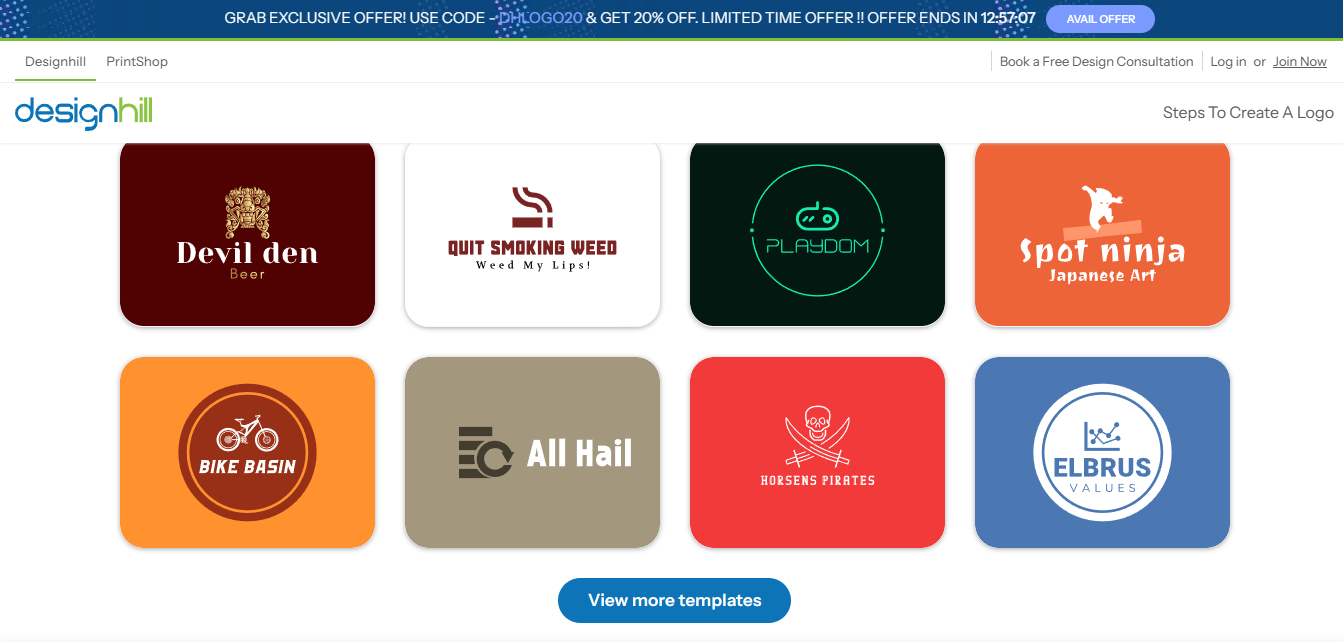
Task: Click the cigarette icon in Quit Smoking Weed logo
Action: [x=532, y=207]
